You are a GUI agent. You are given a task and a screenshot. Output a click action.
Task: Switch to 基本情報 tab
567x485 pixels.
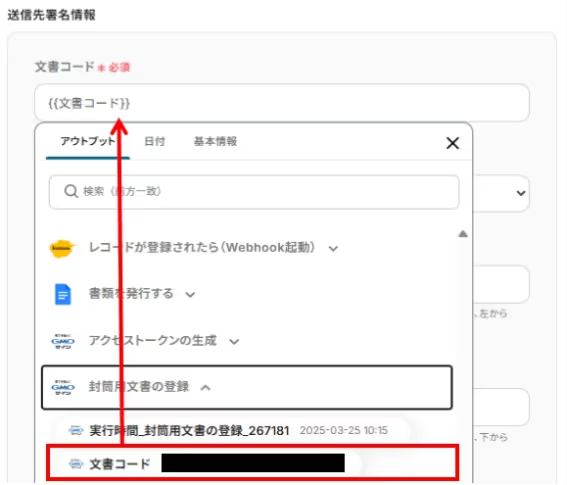point(215,141)
